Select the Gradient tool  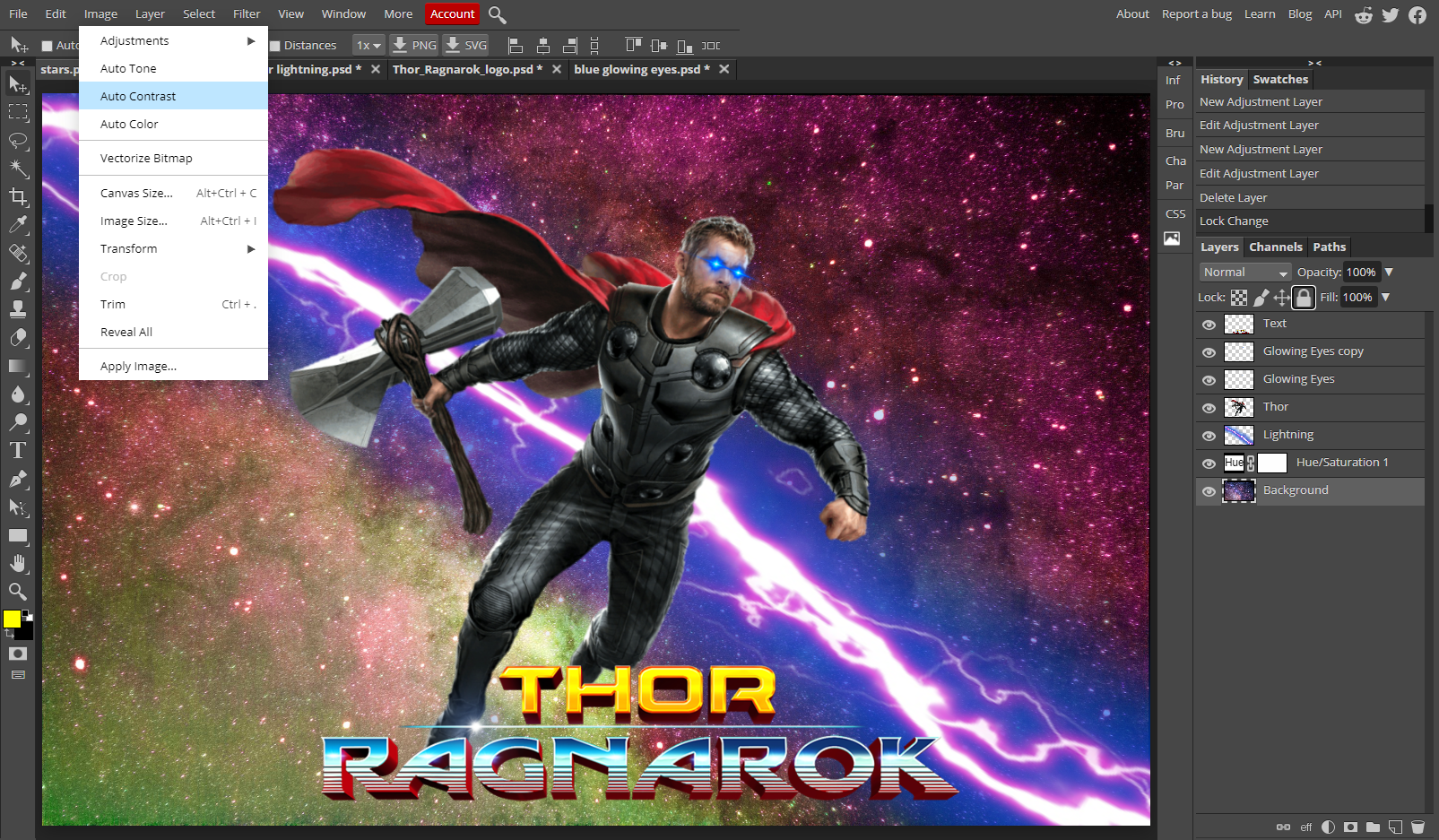point(18,366)
